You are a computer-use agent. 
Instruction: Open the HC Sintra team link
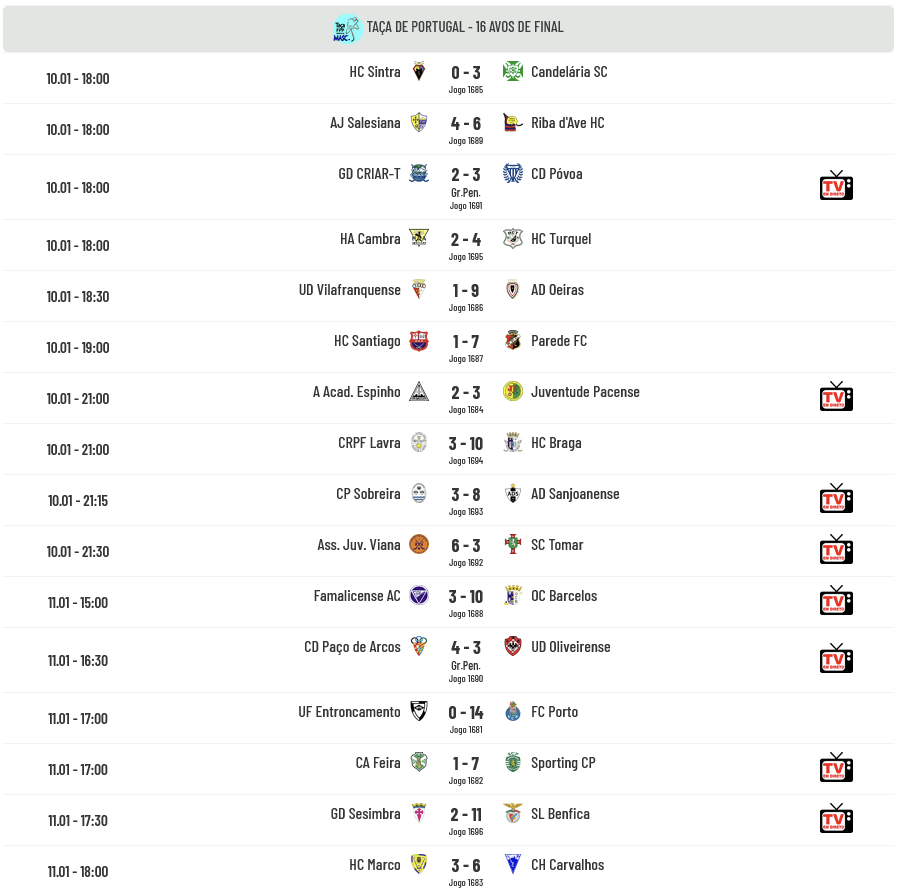[375, 72]
